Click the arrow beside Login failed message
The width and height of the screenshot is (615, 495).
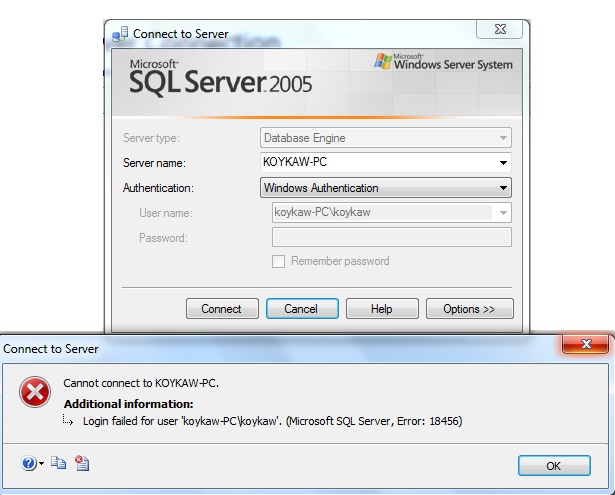tap(68, 420)
